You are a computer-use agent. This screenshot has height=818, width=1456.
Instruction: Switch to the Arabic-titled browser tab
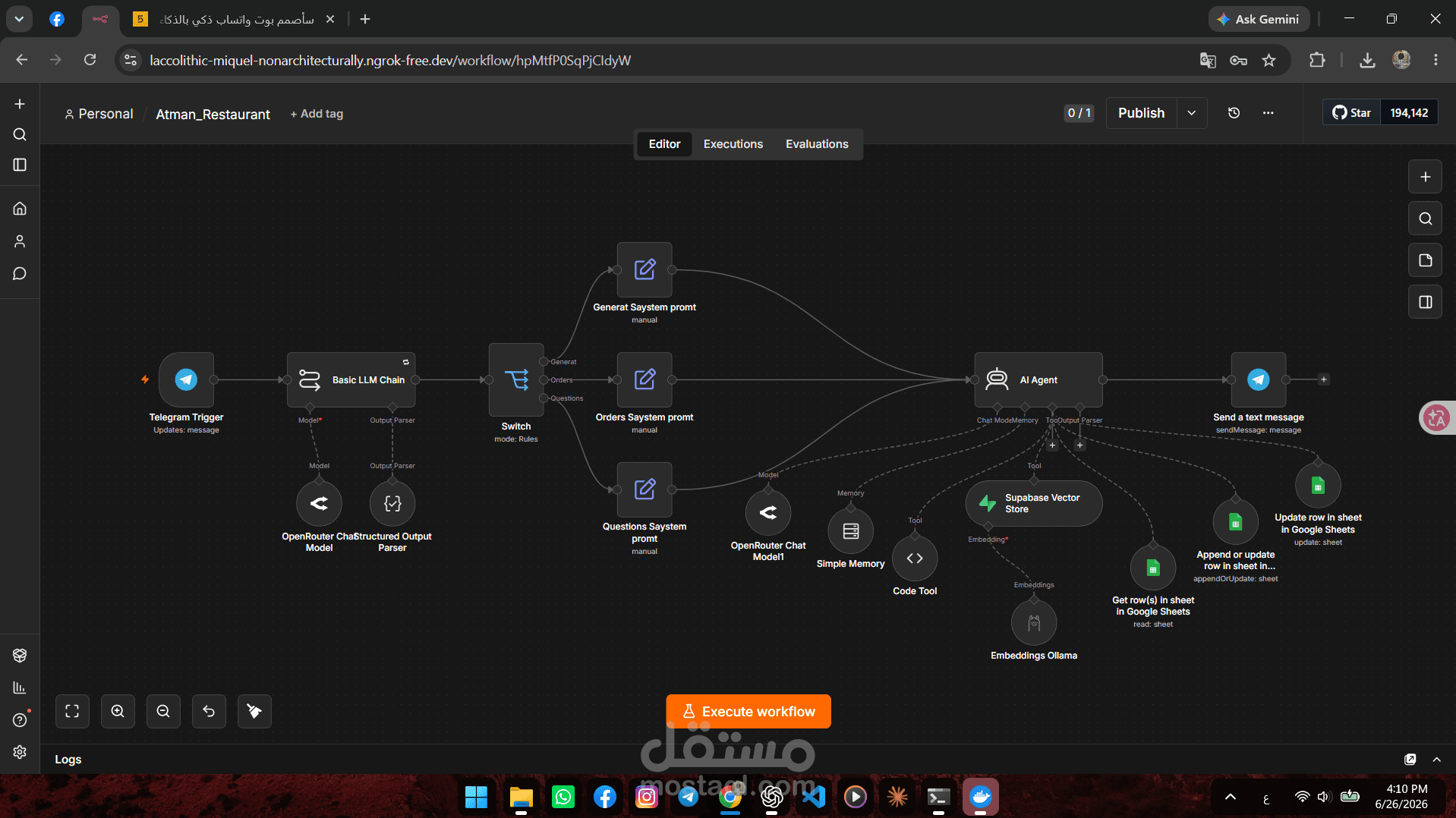(235, 19)
